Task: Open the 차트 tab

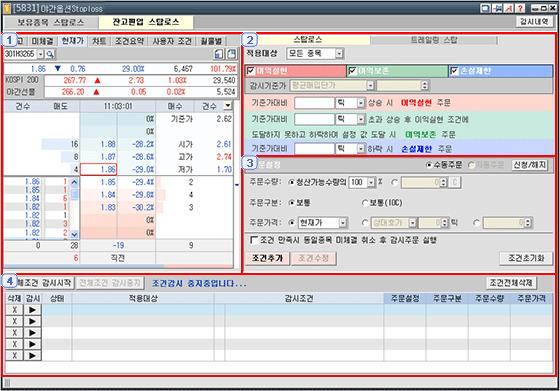Action: [99, 41]
